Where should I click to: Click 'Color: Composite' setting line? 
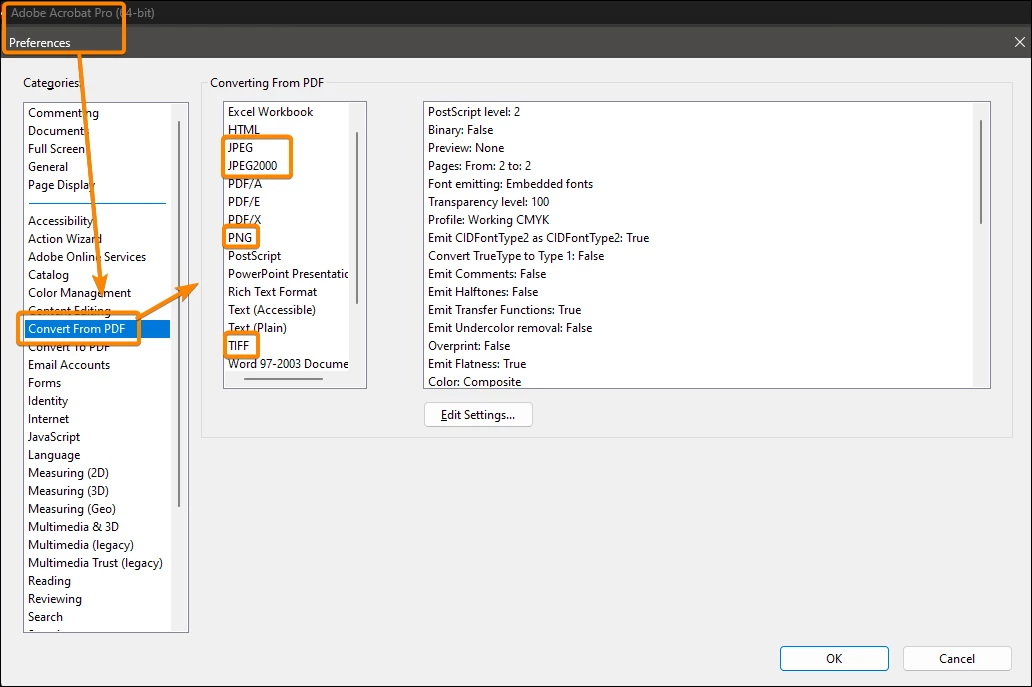pos(474,382)
